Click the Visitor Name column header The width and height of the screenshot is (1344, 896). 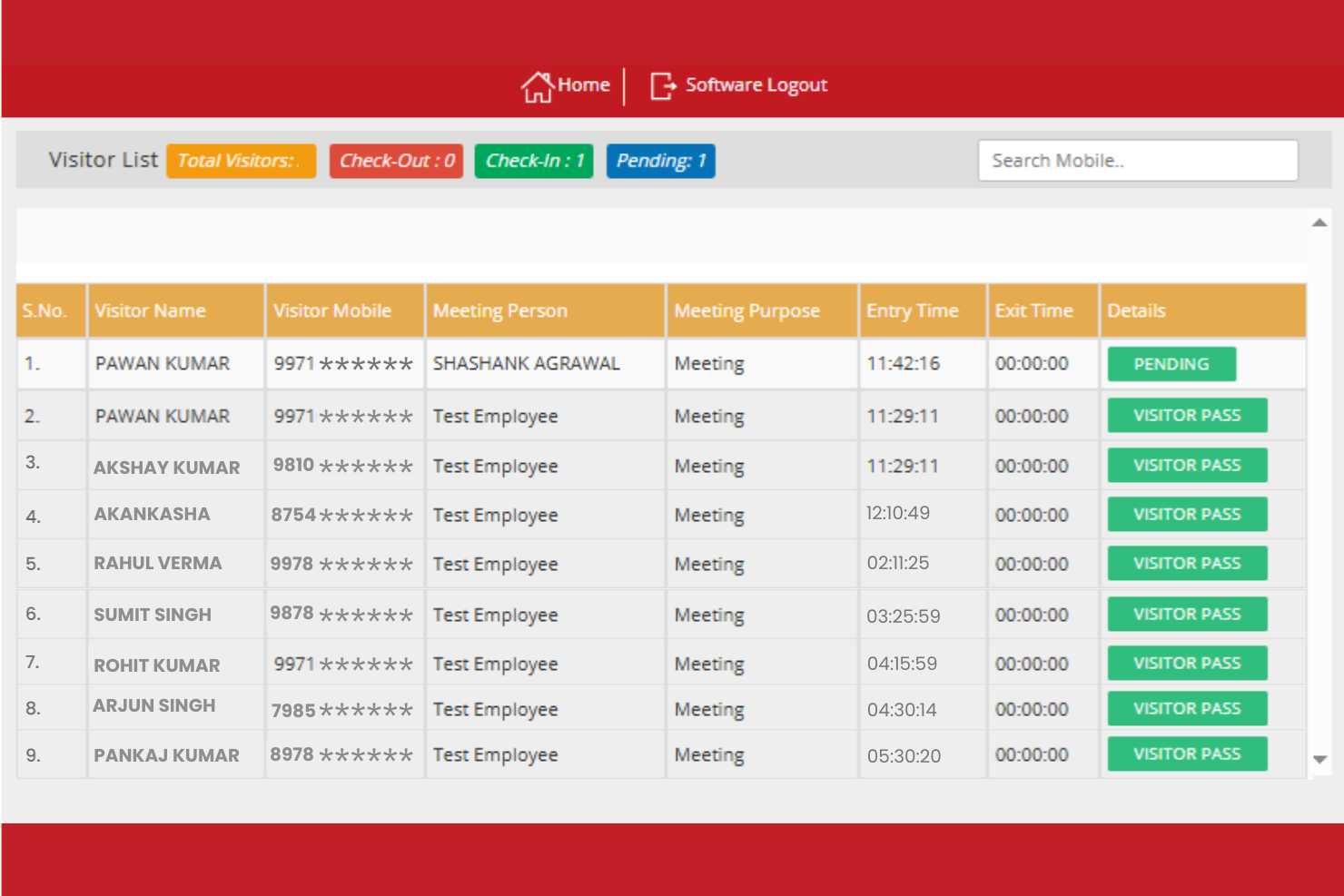coord(176,310)
